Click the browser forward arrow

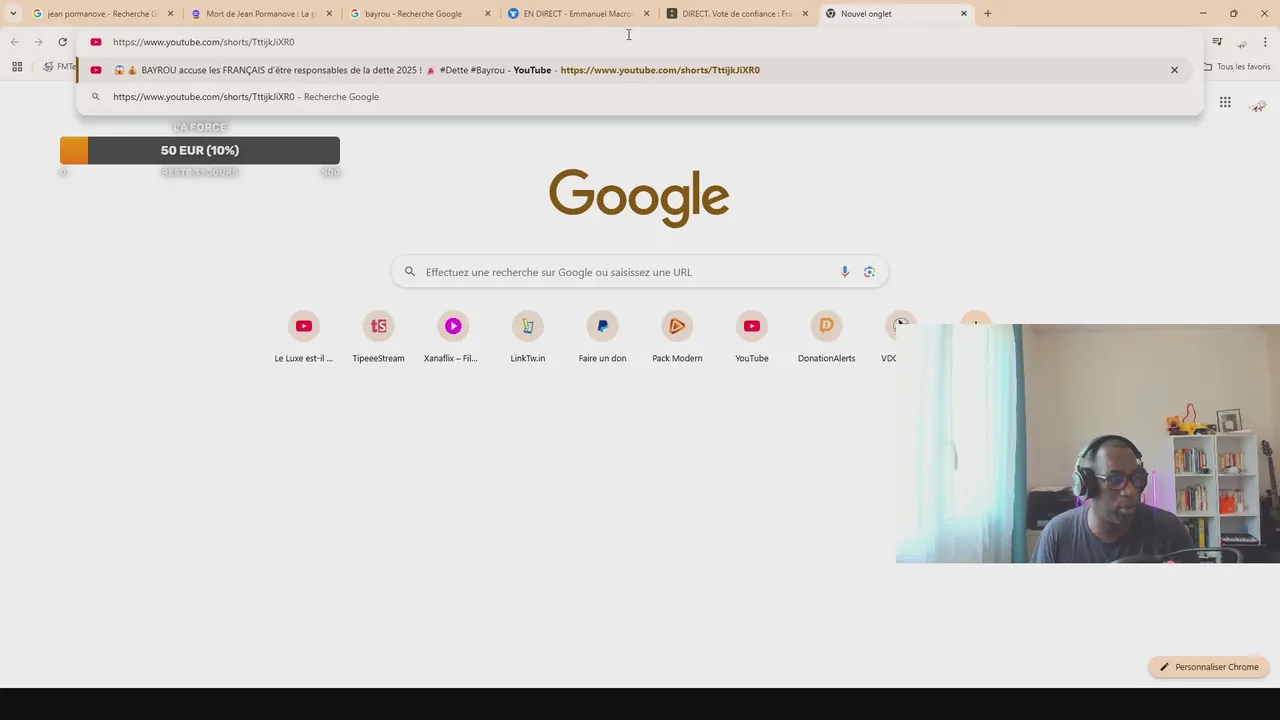click(38, 42)
